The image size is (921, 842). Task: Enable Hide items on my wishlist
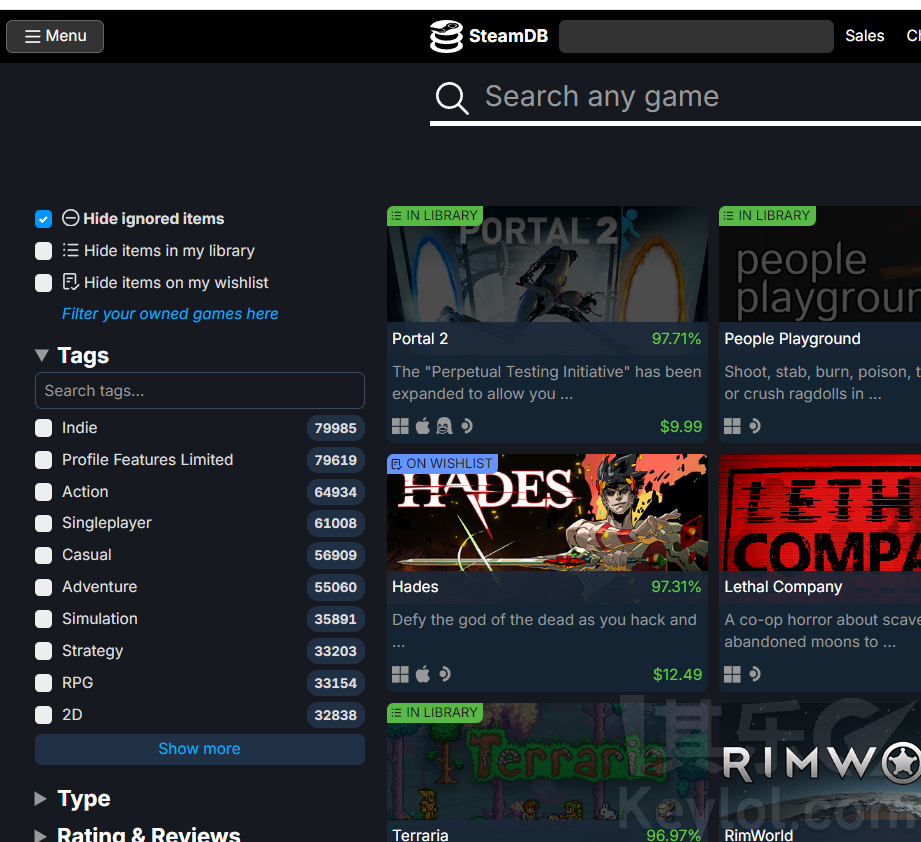pyautogui.click(x=43, y=283)
